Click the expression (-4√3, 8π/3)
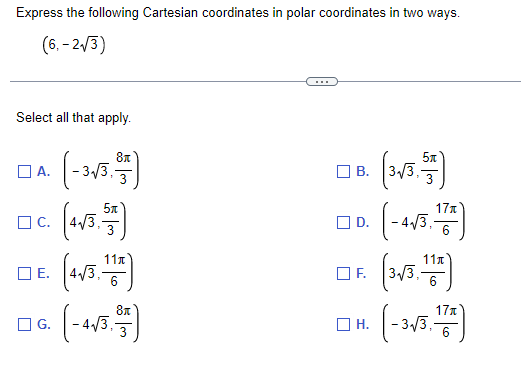 [101, 323]
